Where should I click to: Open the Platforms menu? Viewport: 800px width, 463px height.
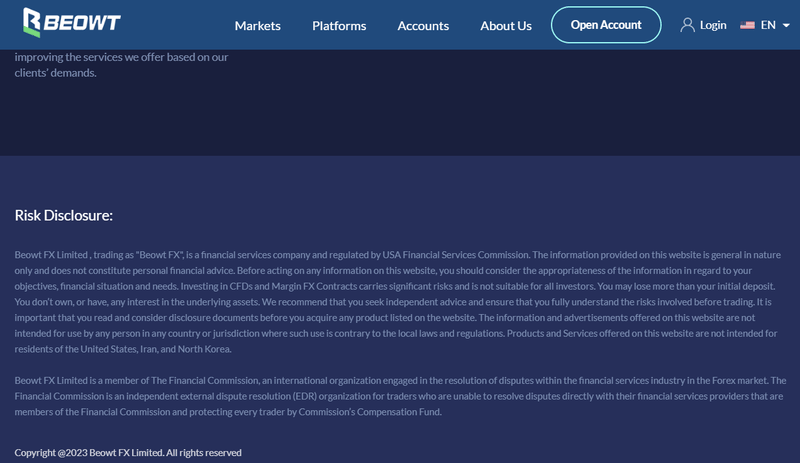tap(339, 26)
